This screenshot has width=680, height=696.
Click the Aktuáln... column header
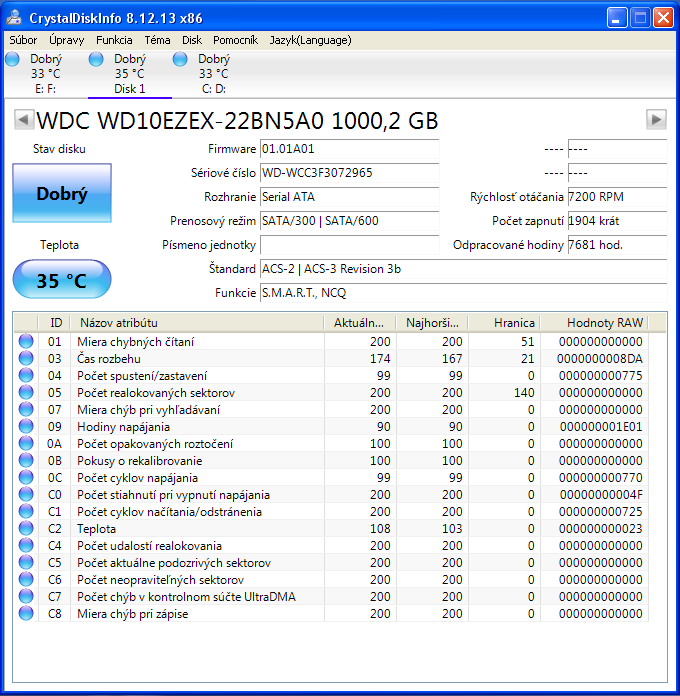point(360,323)
